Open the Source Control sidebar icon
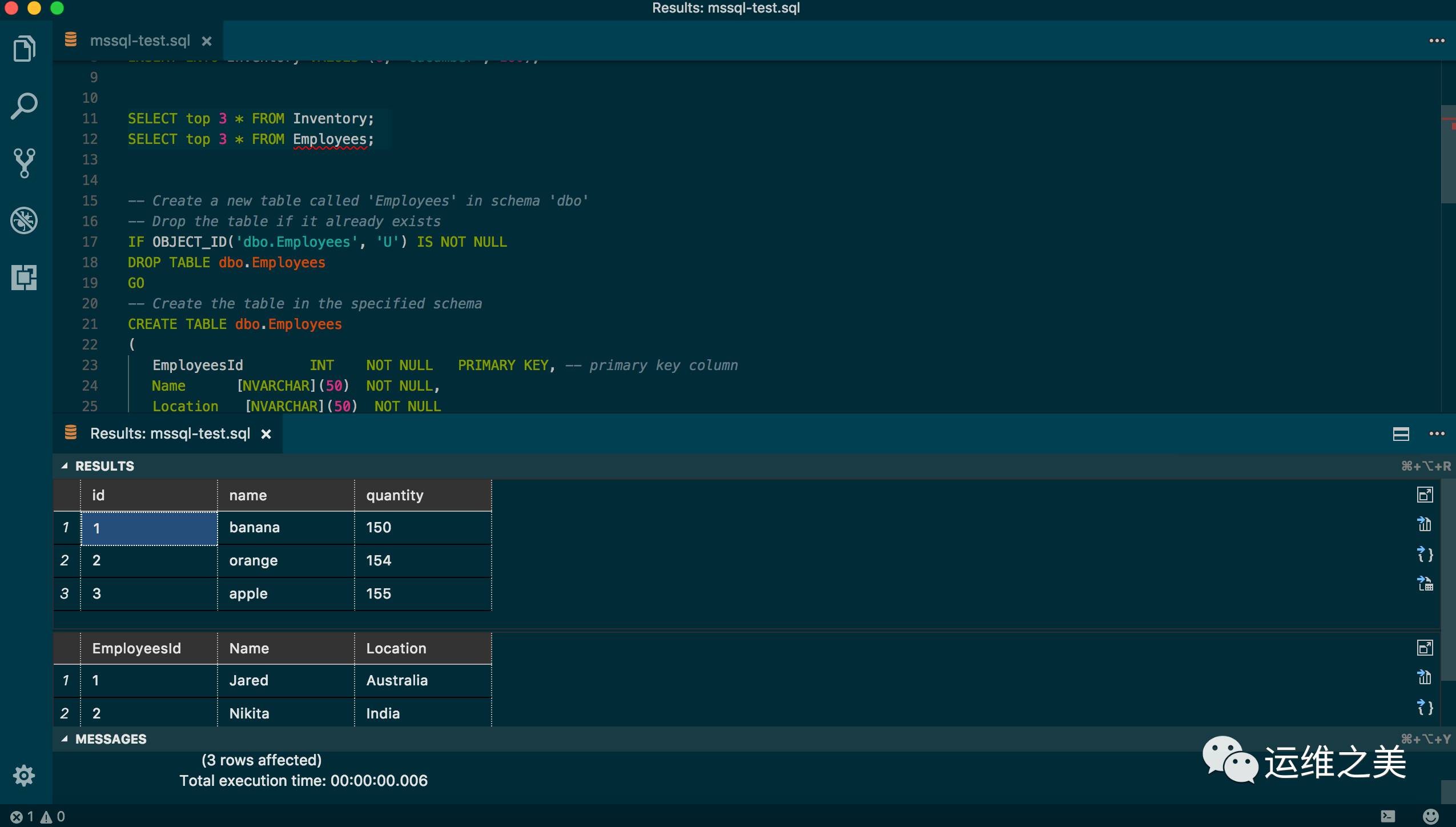Viewport: 1456px width, 827px height. tap(25, 163)
